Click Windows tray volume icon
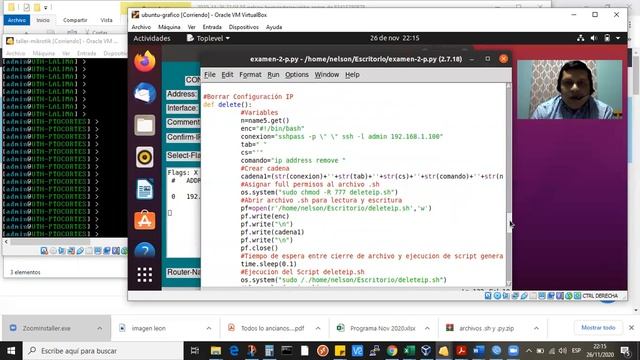Viewport: 640px width, 360px height. pos(562,351)
